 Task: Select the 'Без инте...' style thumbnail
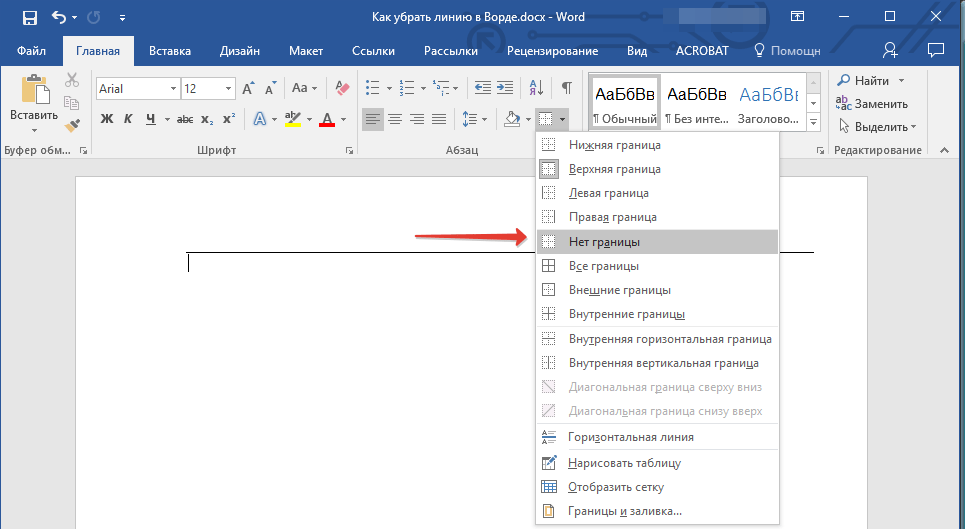click(x=697, y=104)
